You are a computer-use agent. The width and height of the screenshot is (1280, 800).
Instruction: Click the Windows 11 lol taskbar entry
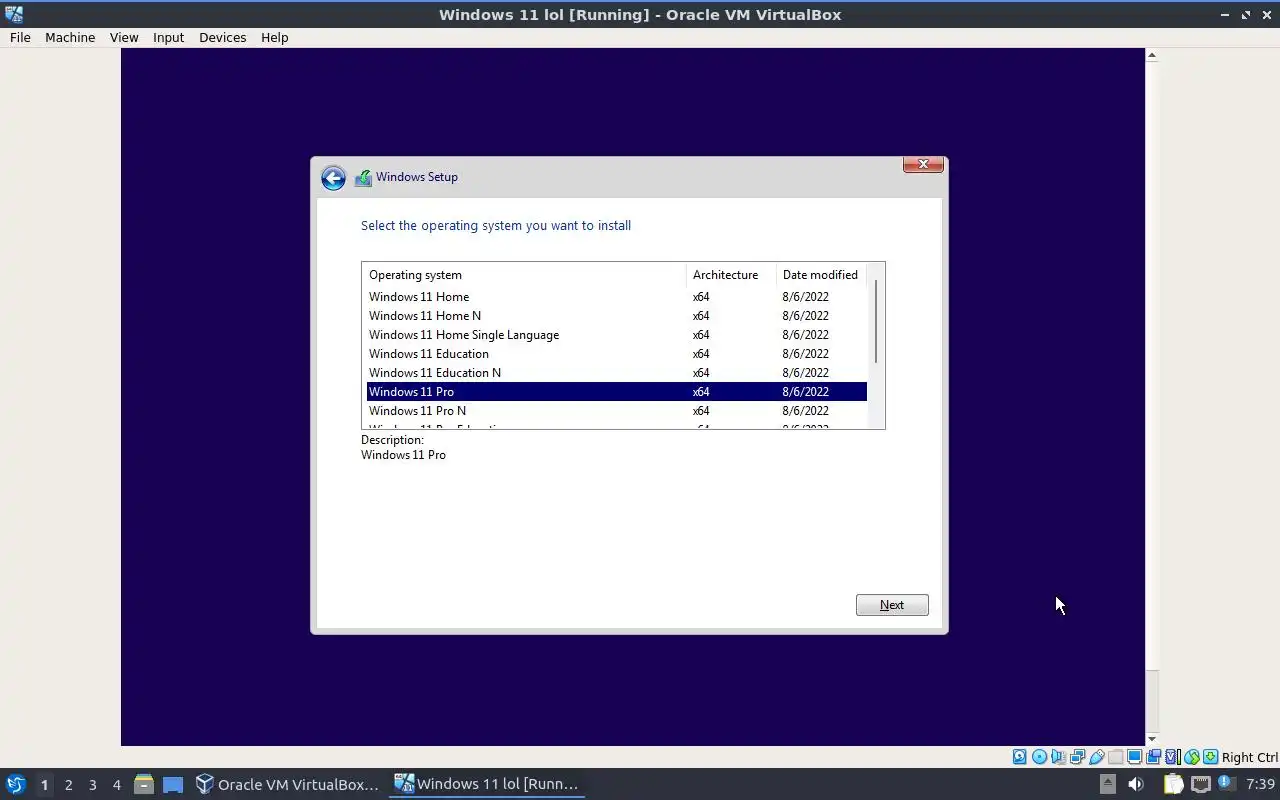487,784
